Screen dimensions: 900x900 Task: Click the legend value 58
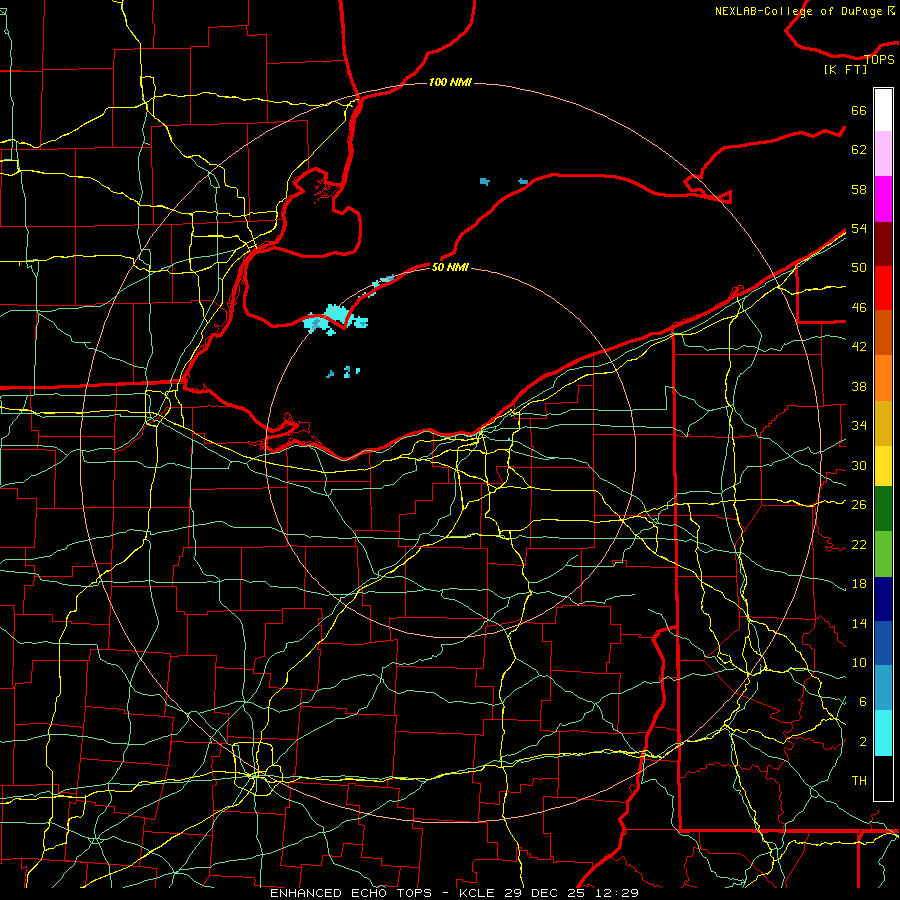[x=859, y=189]
